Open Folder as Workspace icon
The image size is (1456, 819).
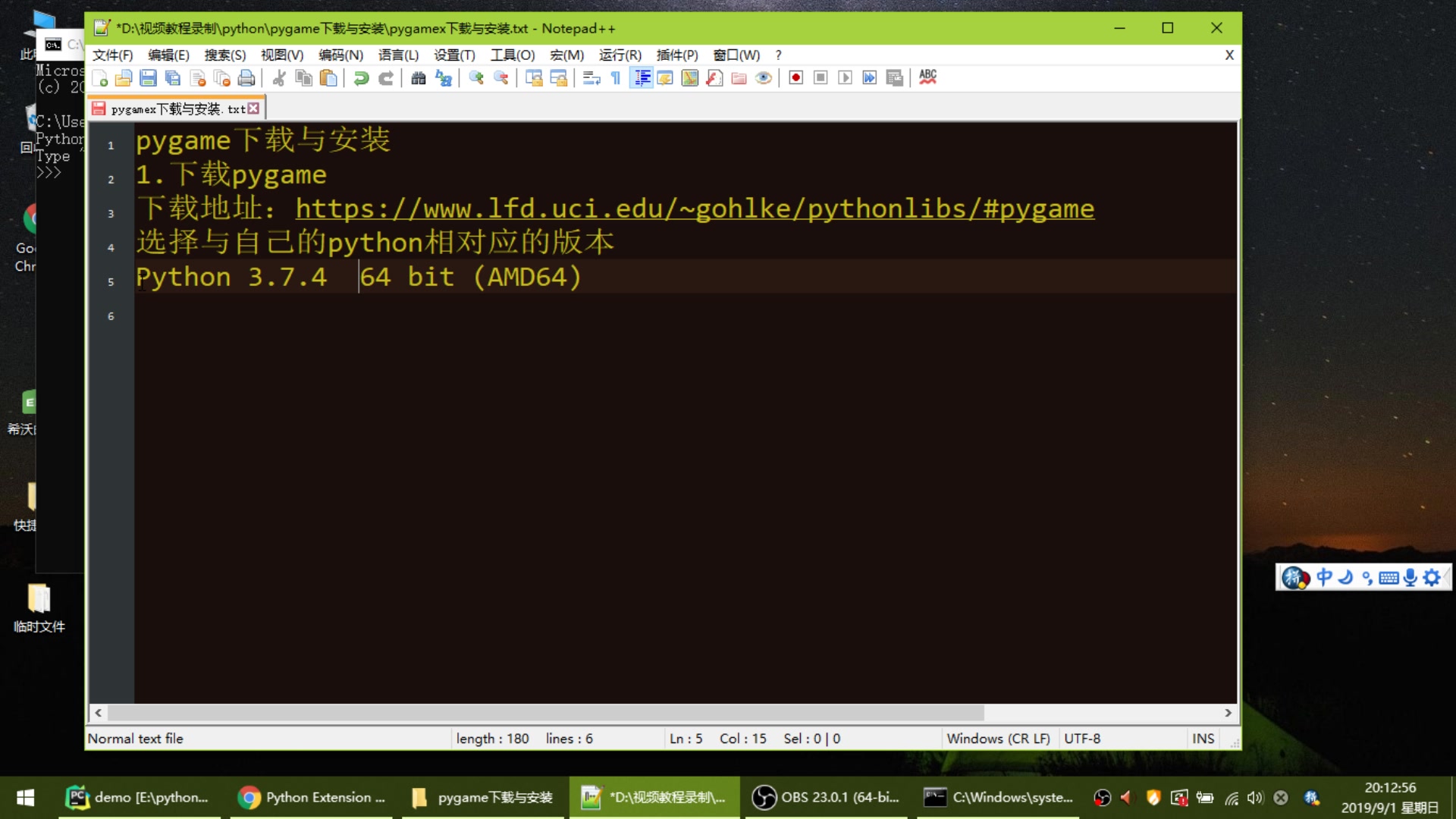tap(739, 78)
